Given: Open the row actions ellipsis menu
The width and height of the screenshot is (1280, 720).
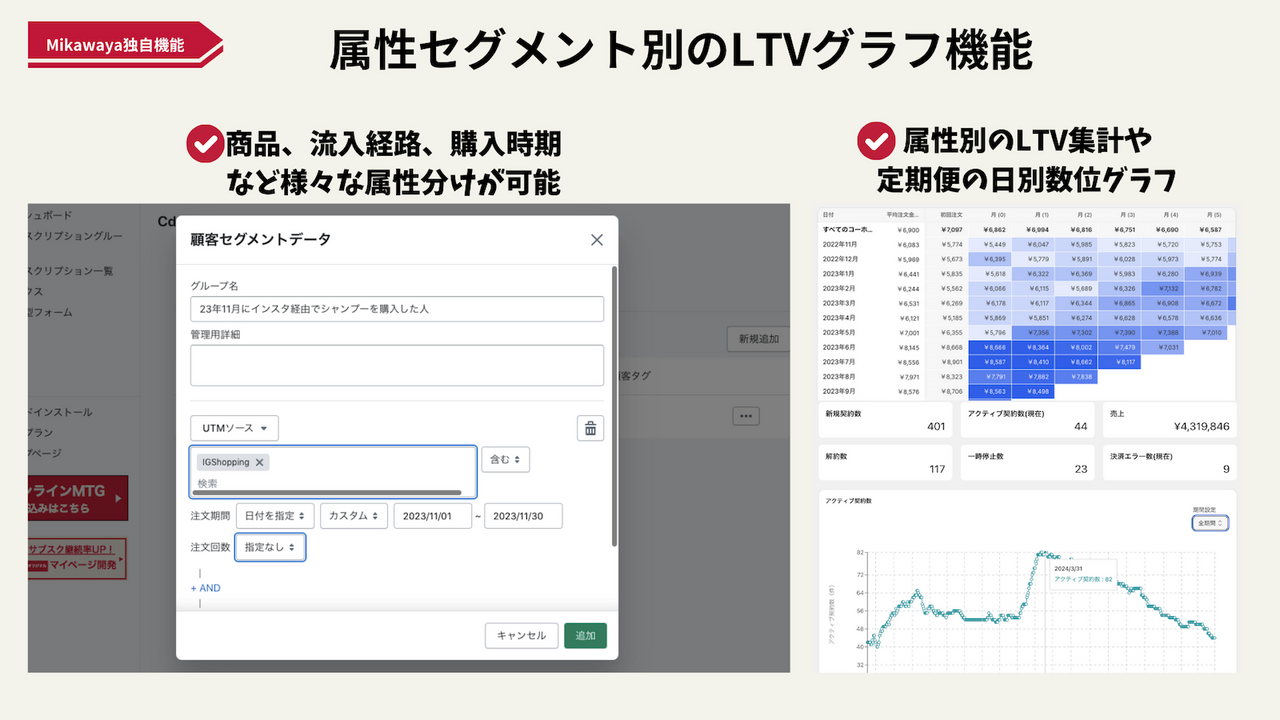Looking at the screenshot, I should click(746, 415).
